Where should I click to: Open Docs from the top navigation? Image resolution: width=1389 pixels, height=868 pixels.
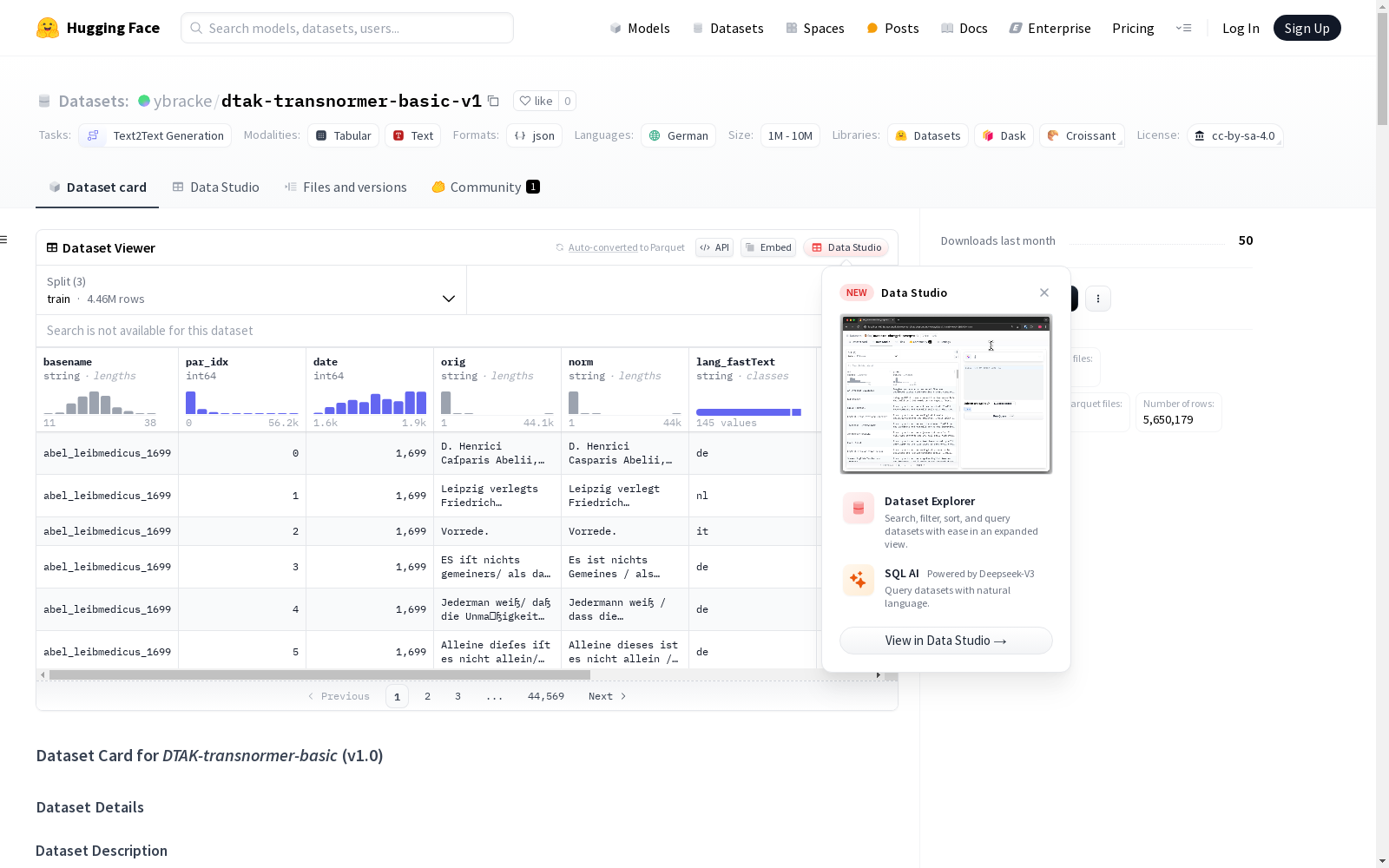click(964, 28)
